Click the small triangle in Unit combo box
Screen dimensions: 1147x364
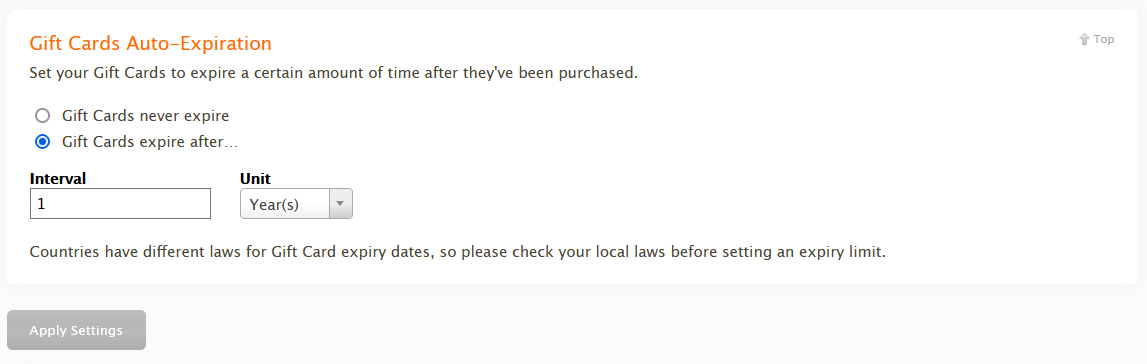click(341, 204)
